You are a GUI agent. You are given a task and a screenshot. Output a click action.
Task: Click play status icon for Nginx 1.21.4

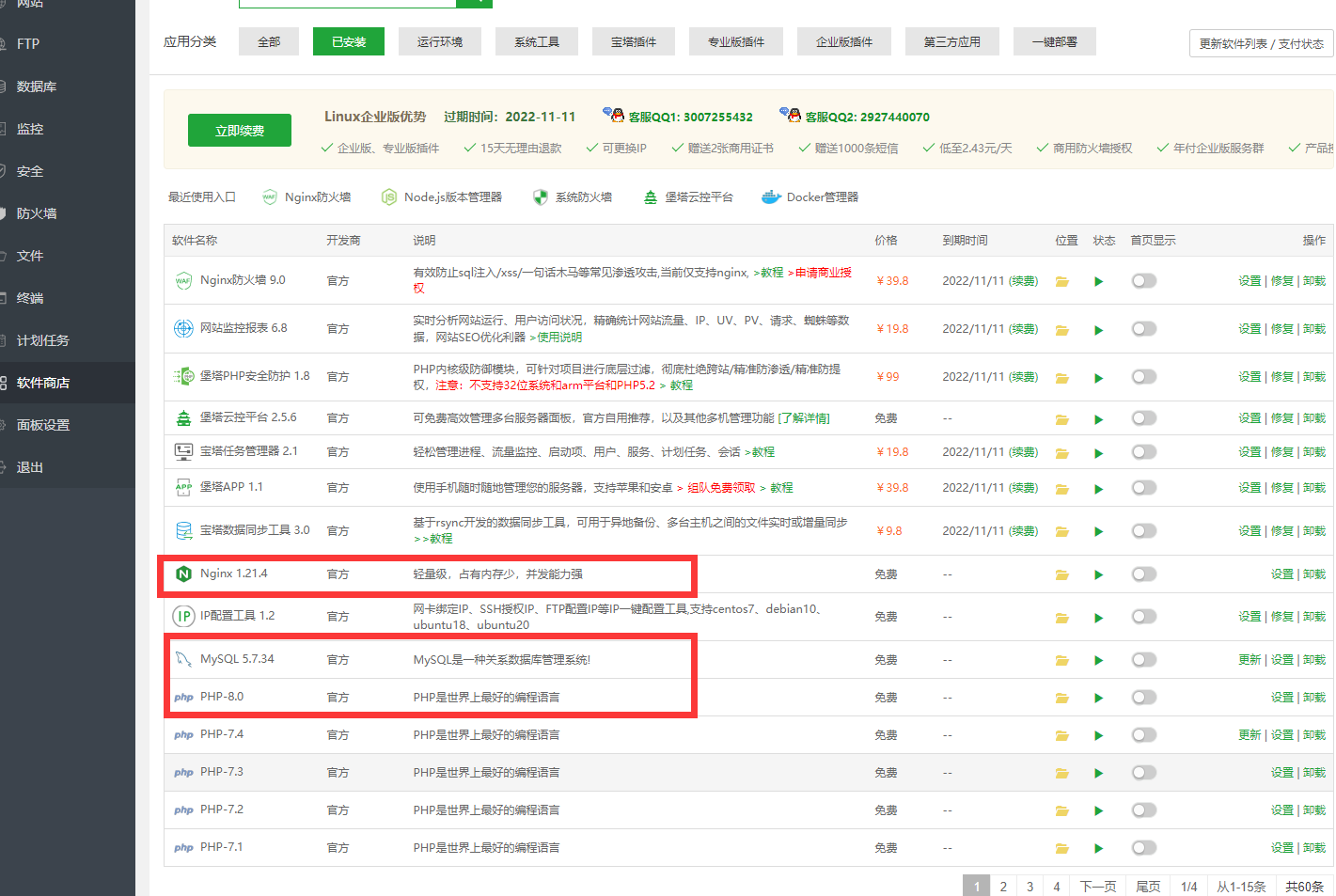pos(1098,574)
